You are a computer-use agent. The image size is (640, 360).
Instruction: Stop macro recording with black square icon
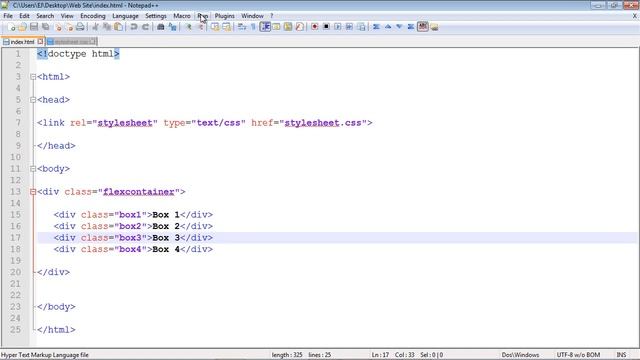tap(326, 27)
